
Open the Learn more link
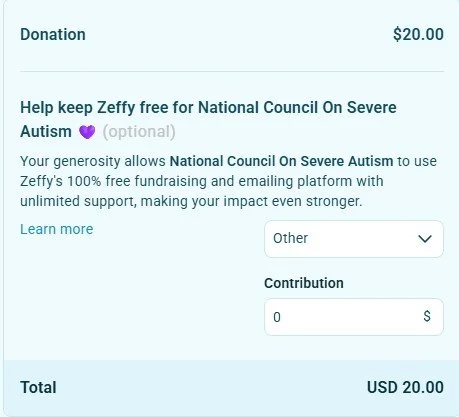[x=57, y=229]
